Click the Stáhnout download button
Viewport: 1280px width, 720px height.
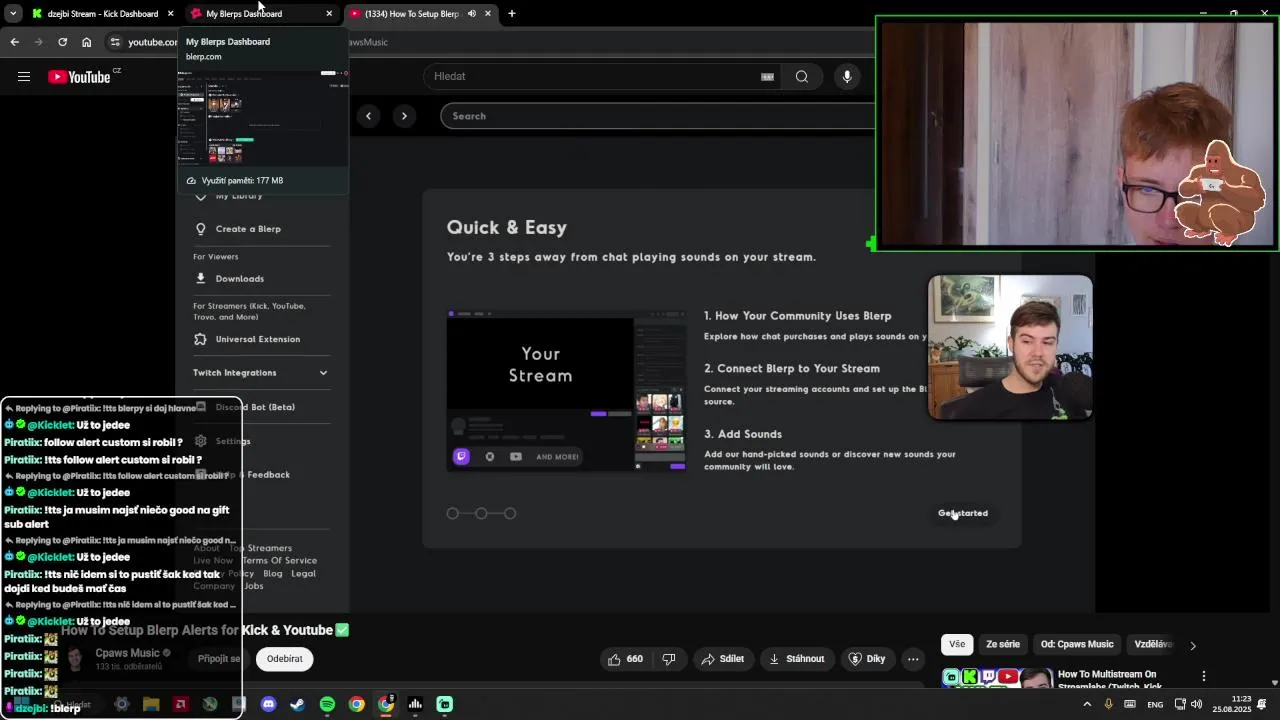coord(797,659)
